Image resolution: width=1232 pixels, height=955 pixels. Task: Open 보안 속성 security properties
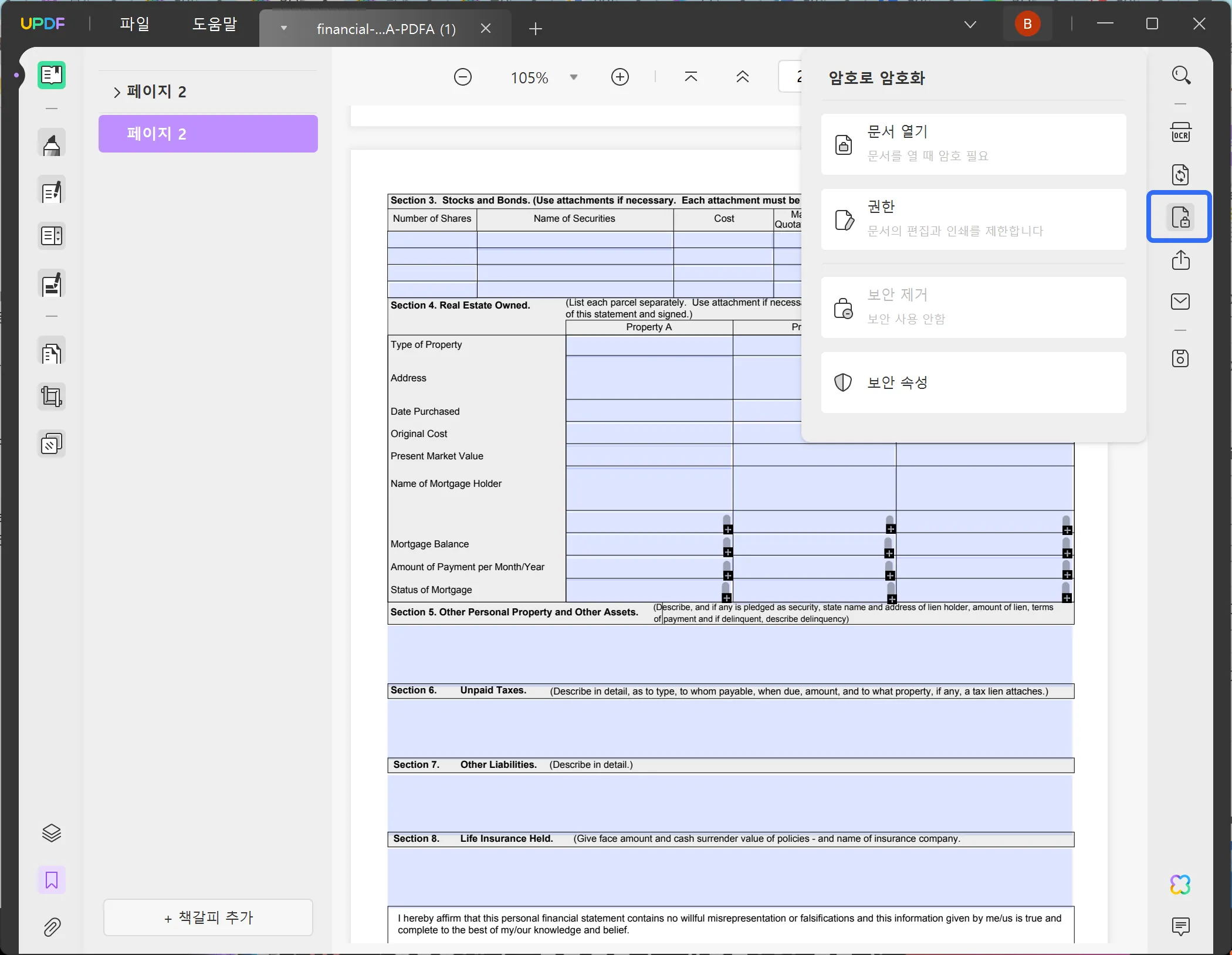pyautogui.click(x=973, y=382)
